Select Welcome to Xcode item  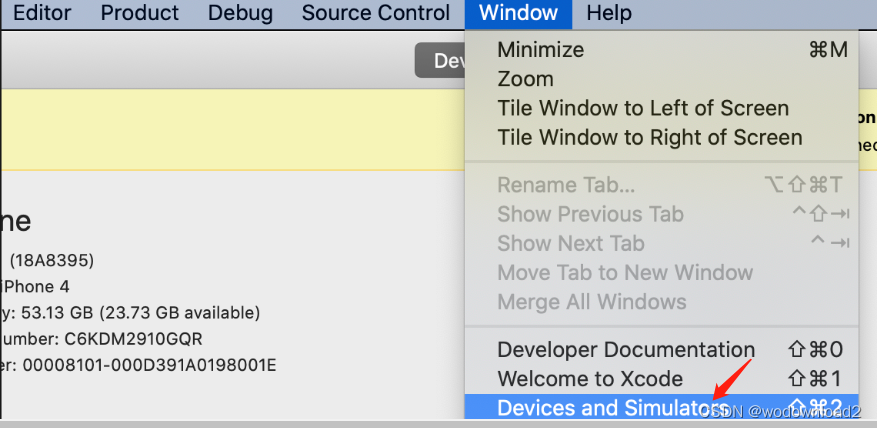coord(589,379)
